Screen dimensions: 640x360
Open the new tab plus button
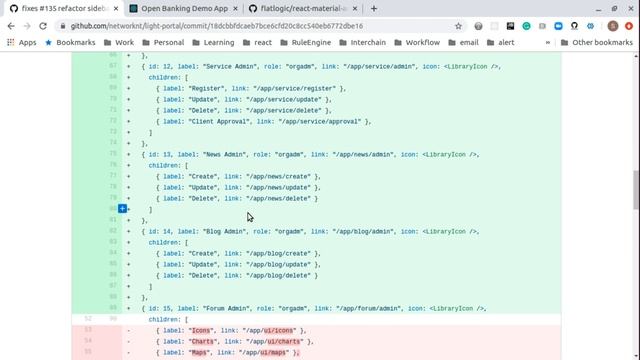point(374,9)
